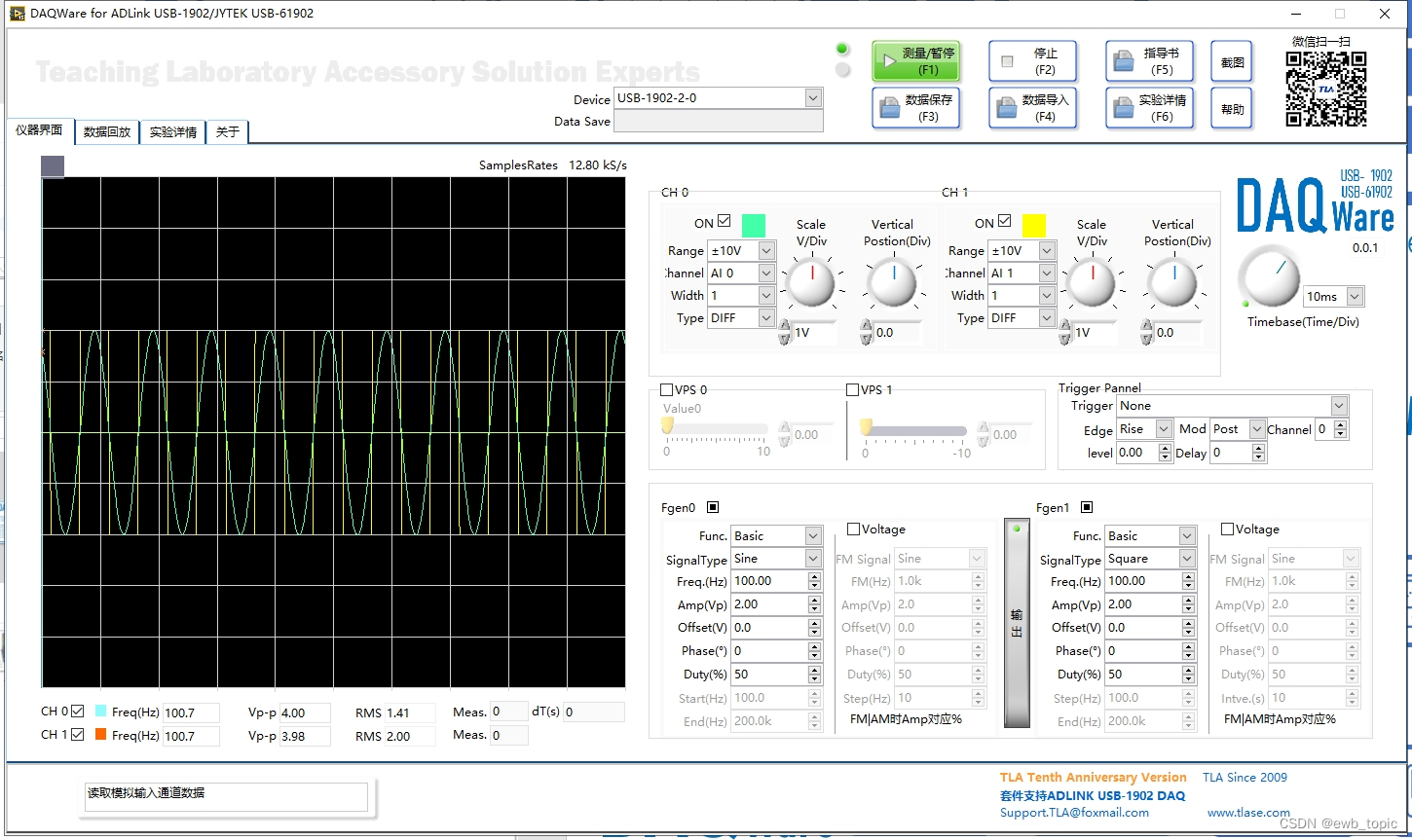Screen dimensions: 1412x840
Task: Click the VPS 1 slider
Action: (915, 430)
